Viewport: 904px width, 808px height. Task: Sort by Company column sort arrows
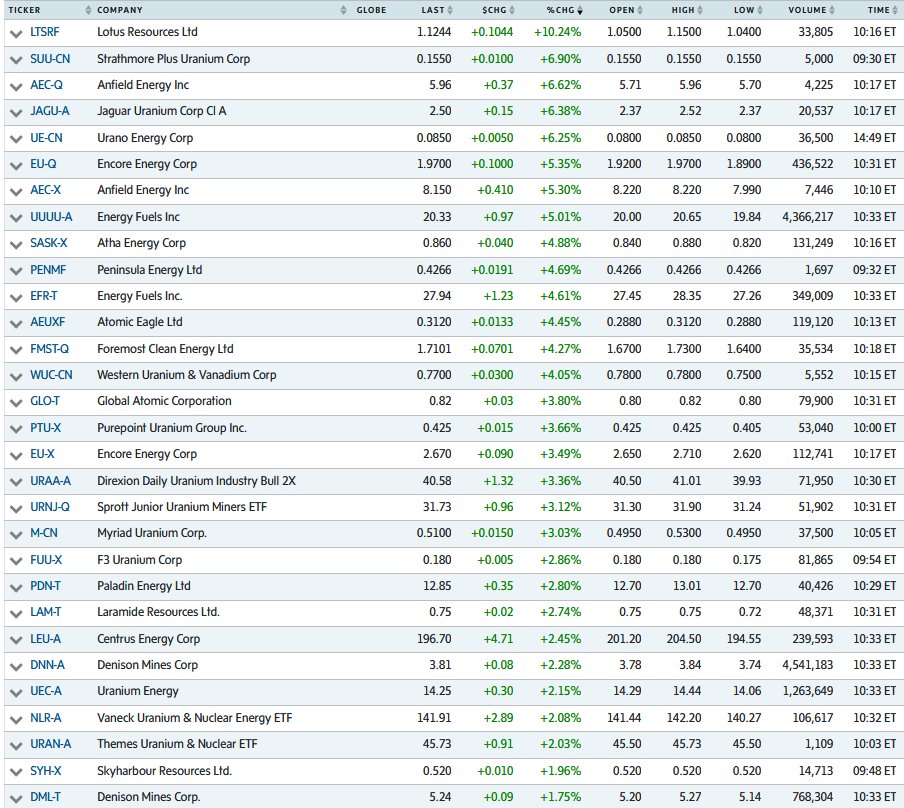343,10
